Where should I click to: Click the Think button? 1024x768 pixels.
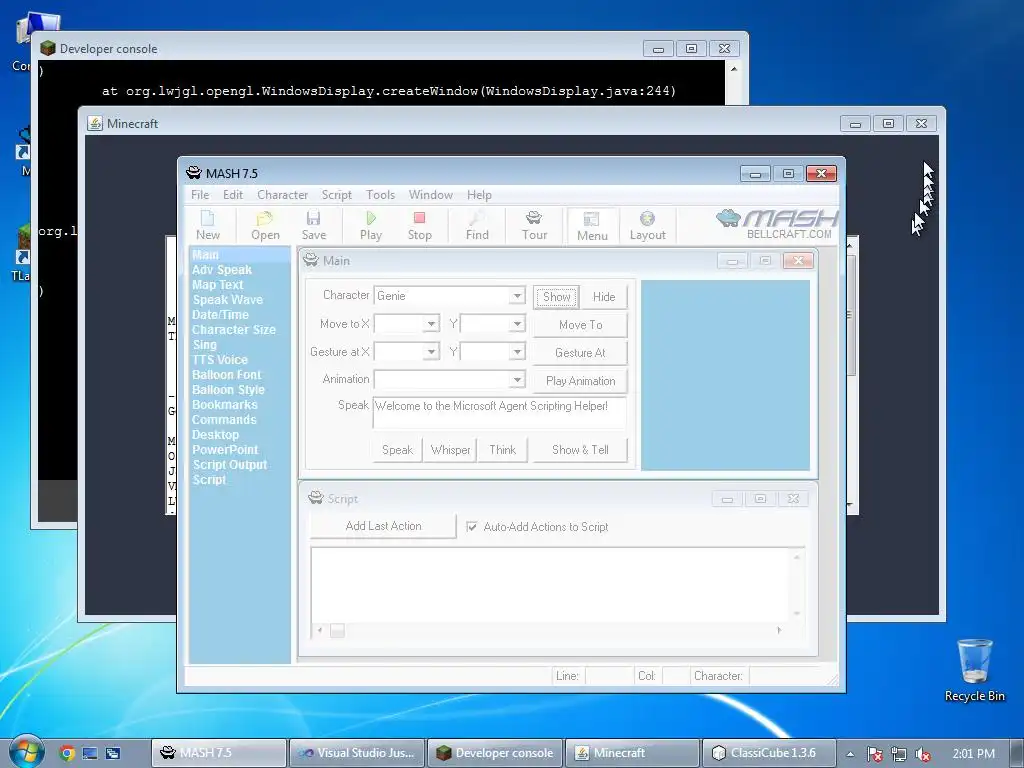point(502,449)
